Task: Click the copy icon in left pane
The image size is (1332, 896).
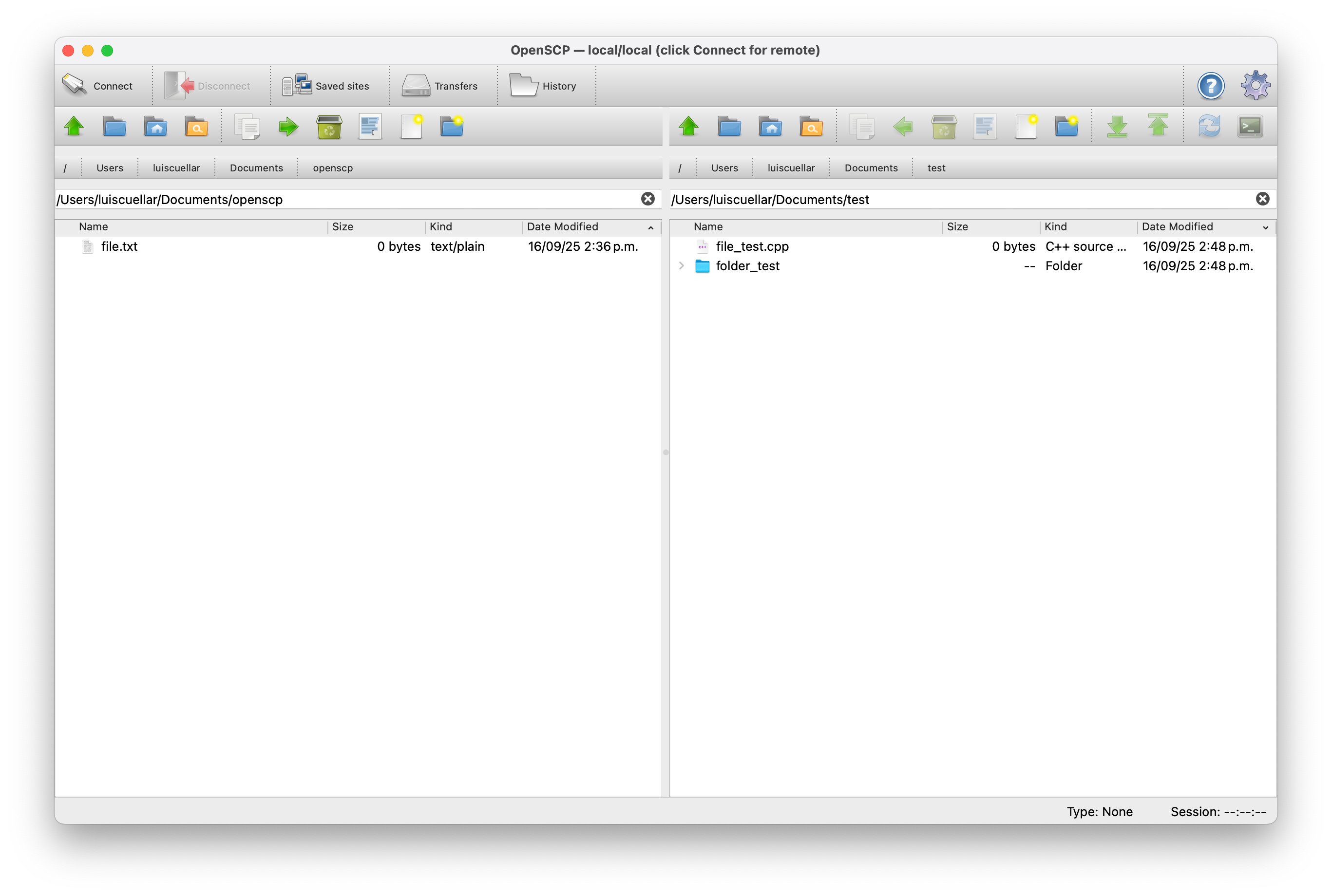Action: click(x=247, y=126)
